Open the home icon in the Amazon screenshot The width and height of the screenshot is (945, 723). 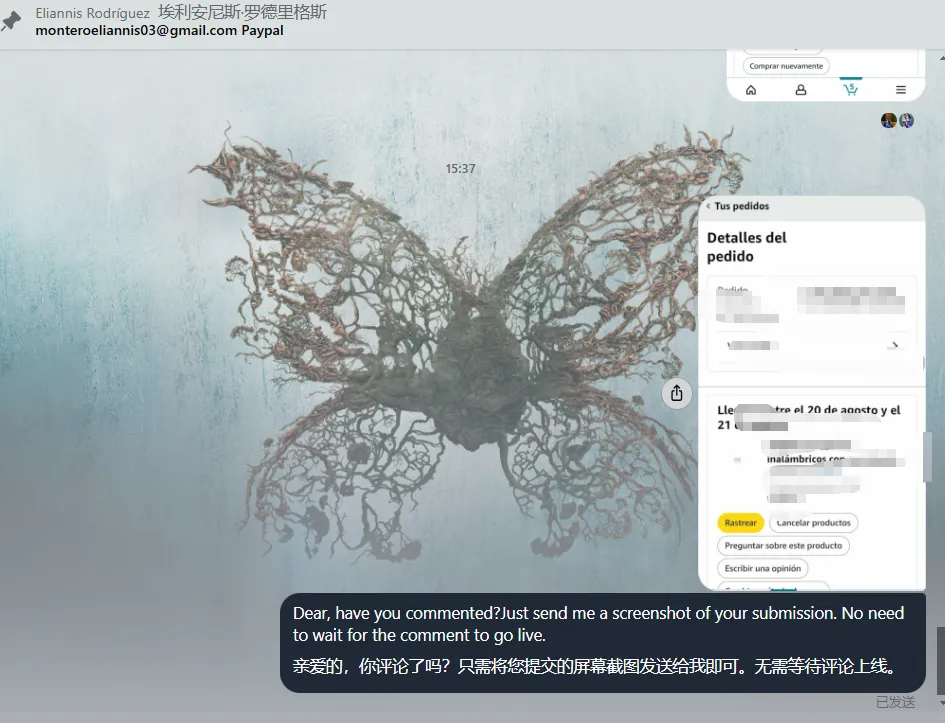pyautogui.click(x=751, y=90)
